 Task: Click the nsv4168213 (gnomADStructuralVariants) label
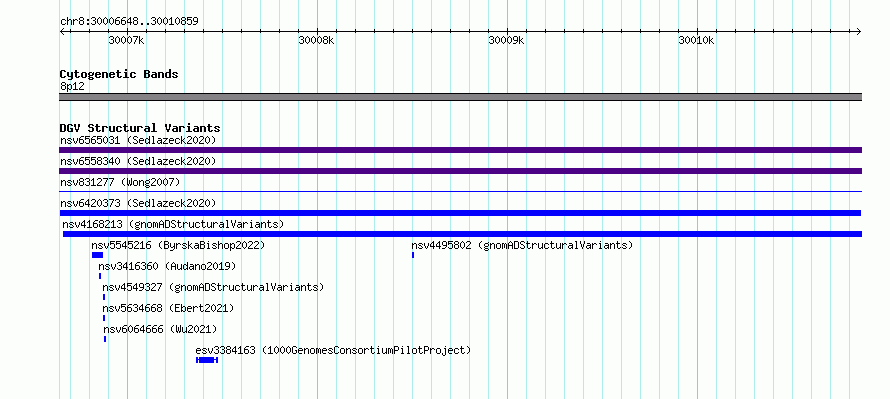click(x=173, y=224)
